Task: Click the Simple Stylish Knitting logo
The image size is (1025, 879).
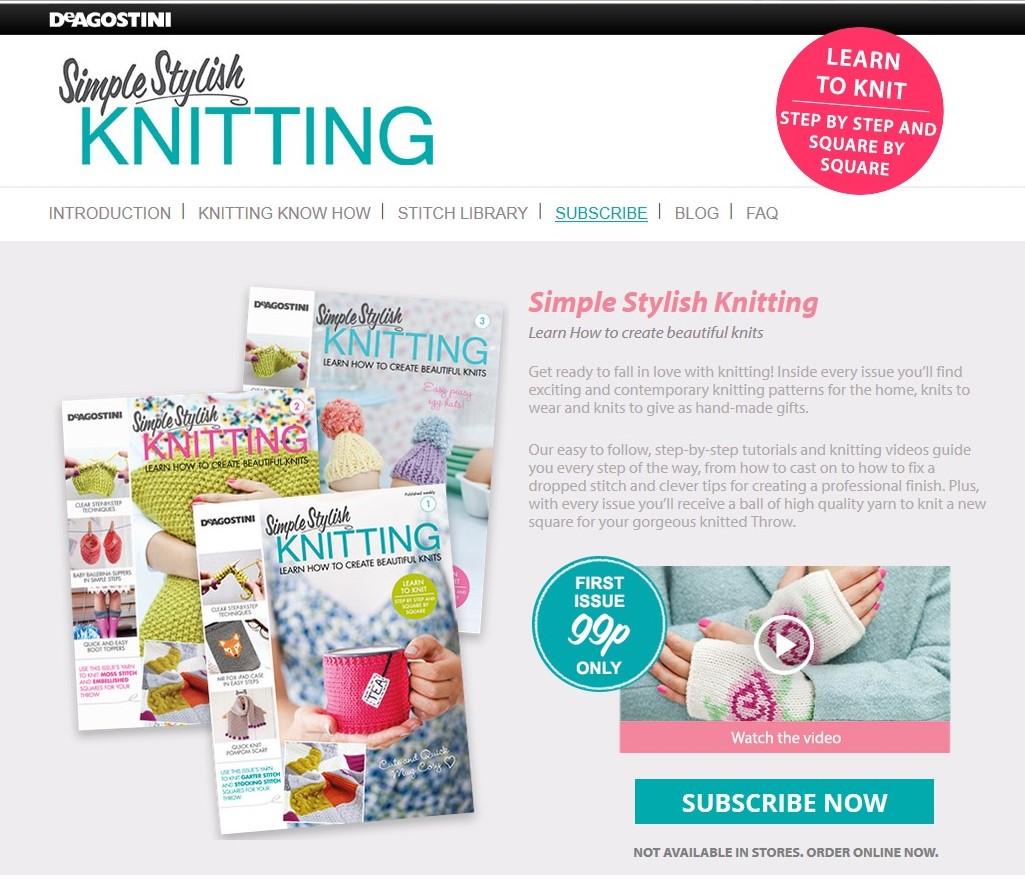Action: pos(246,109)
